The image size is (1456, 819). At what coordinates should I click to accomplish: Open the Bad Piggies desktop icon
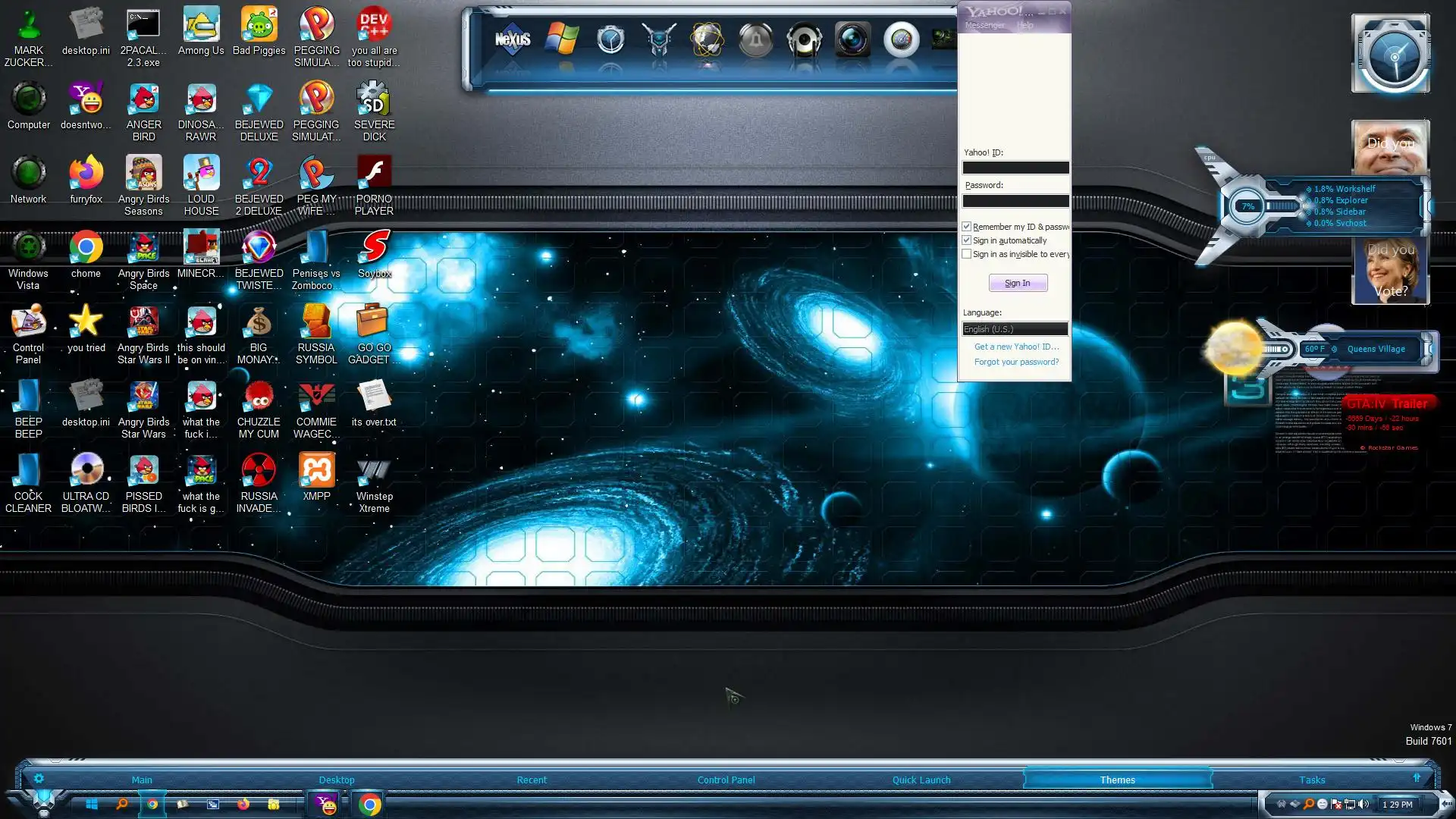click(x=259, y=27)
